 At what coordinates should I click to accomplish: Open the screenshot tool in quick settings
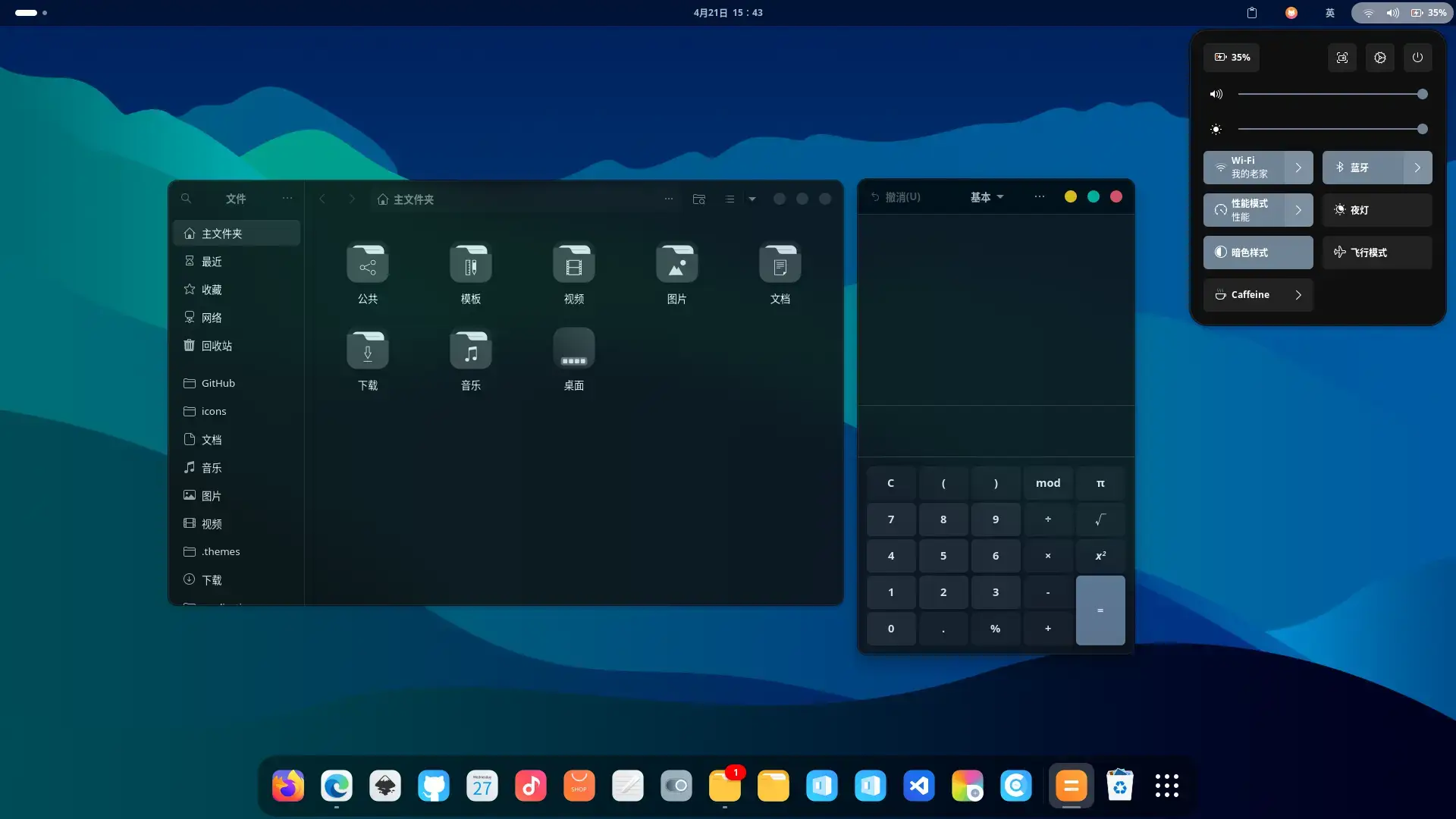1342,57
